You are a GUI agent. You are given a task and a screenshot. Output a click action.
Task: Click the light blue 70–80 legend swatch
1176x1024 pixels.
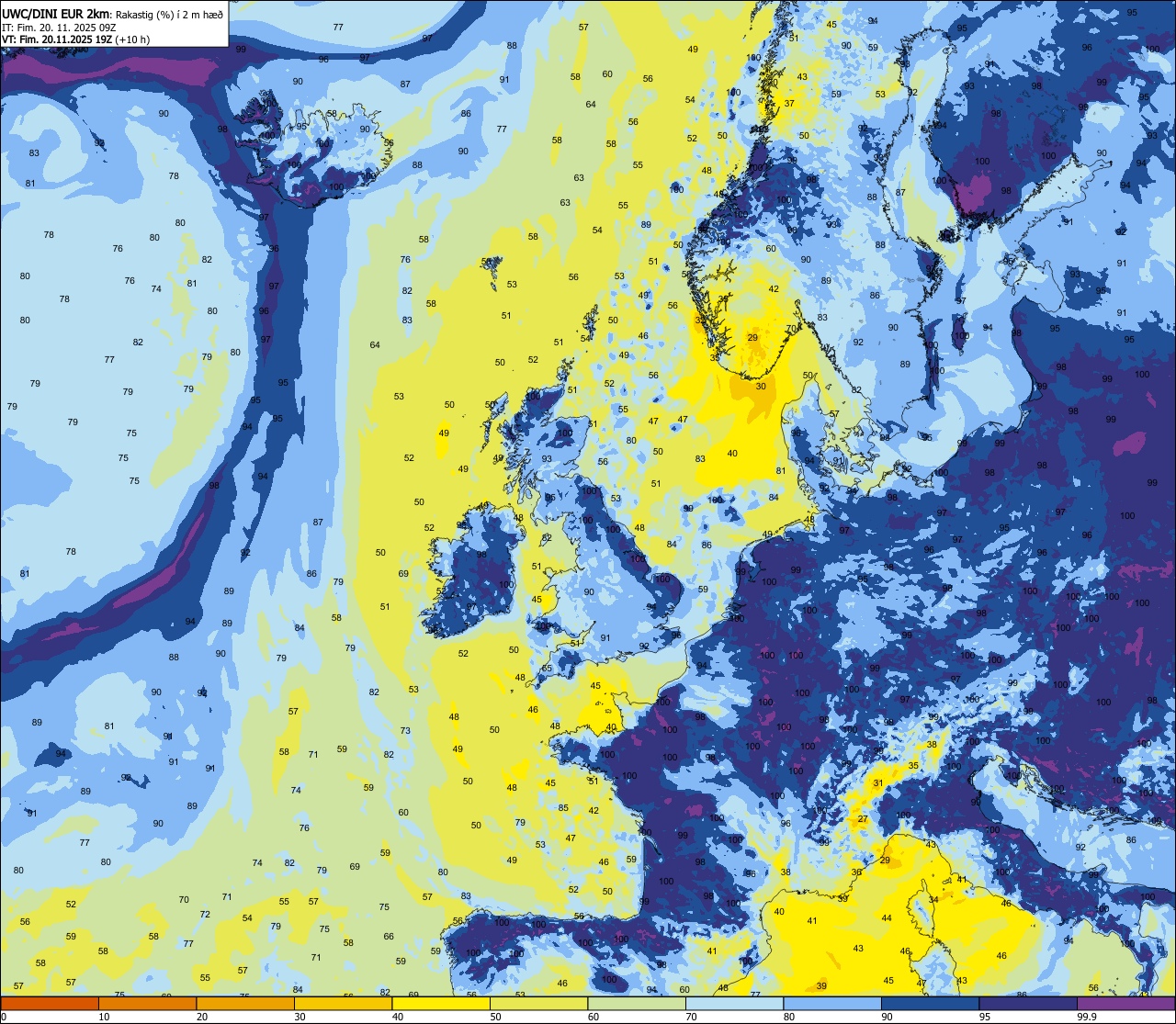[734, 1003]
